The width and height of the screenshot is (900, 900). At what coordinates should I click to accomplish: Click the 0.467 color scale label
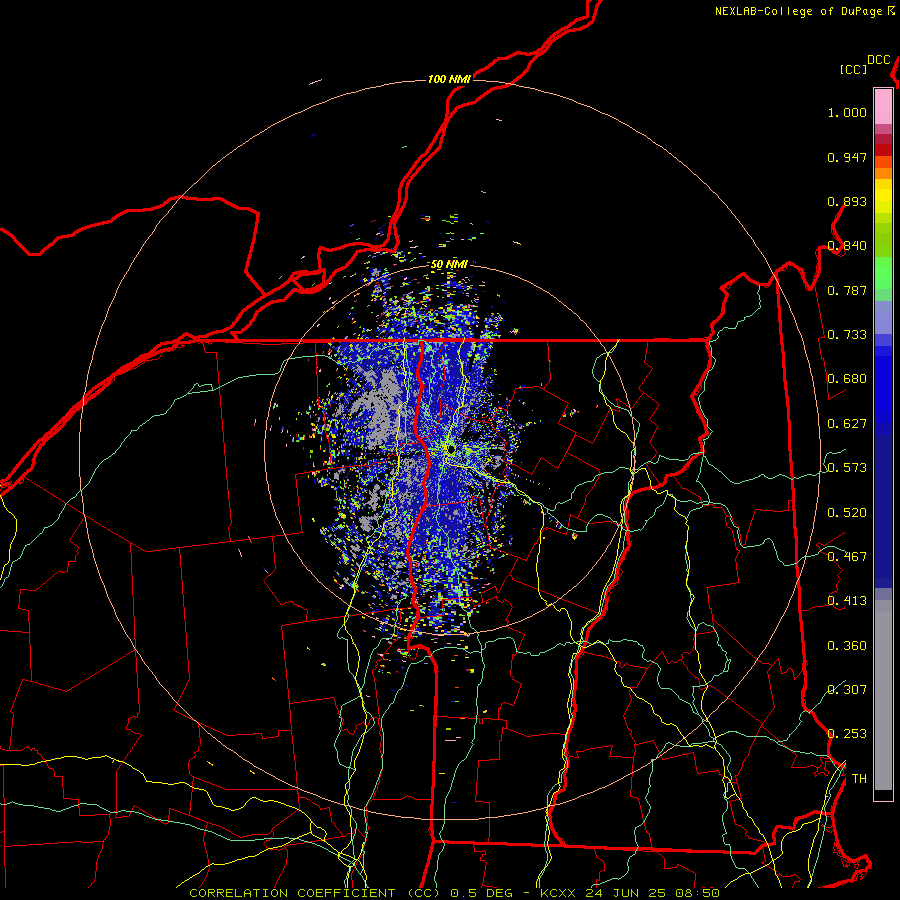click(x=847, y=557)
